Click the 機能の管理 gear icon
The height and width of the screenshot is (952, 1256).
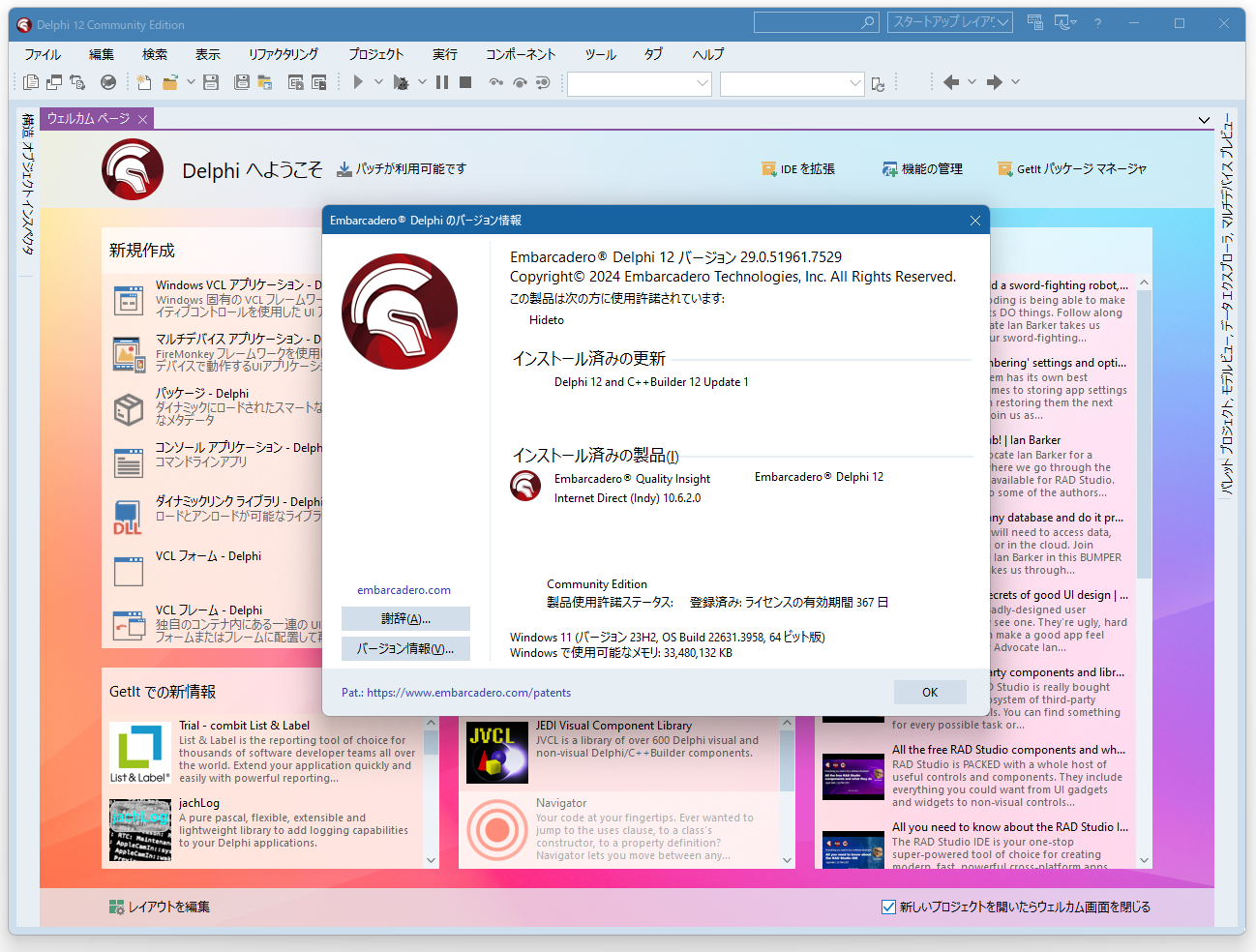(890, 168)
